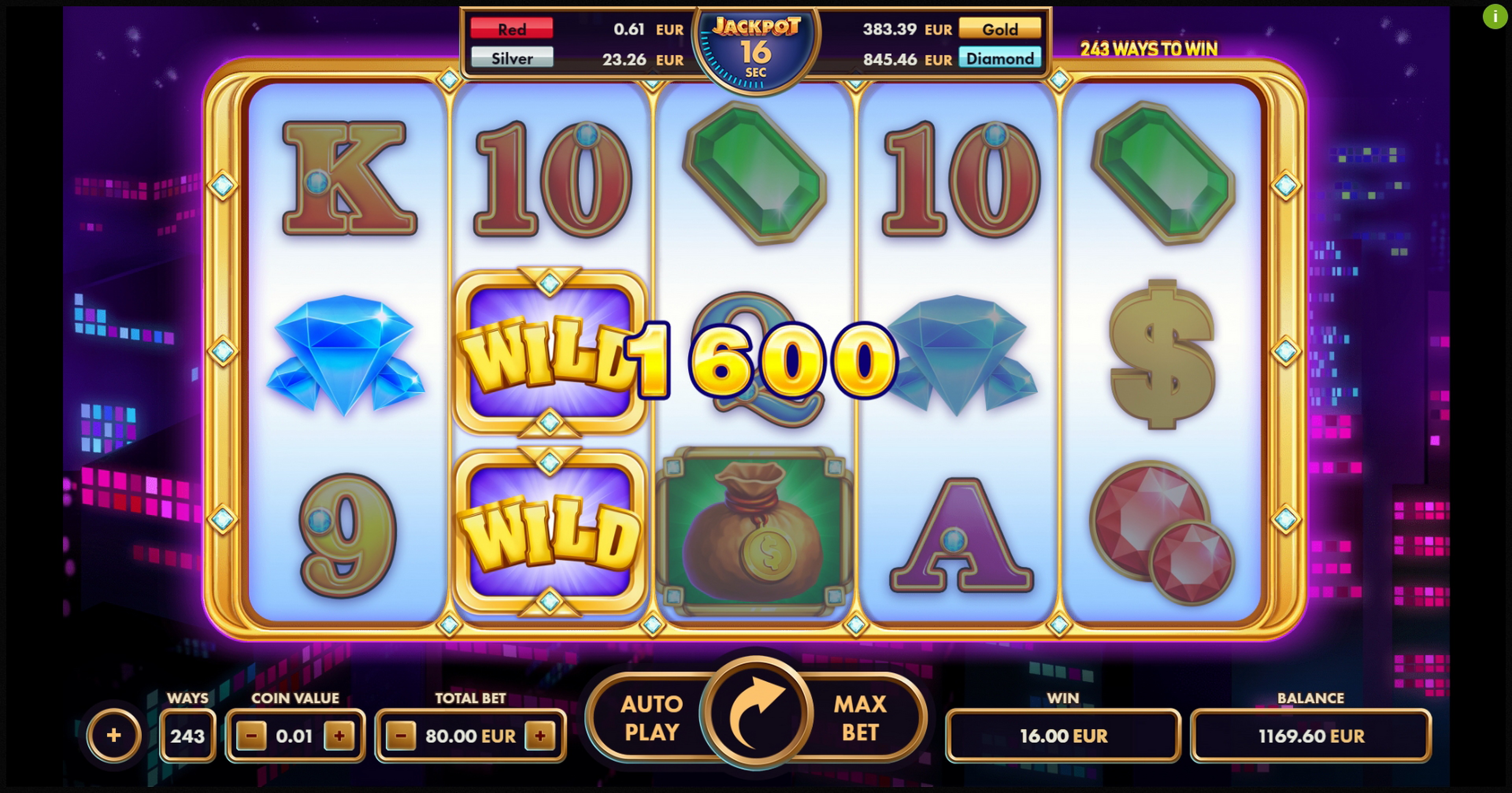Raise the total bet amount
The height and width of the screenshot is (793, 1512).
(540, 736)
